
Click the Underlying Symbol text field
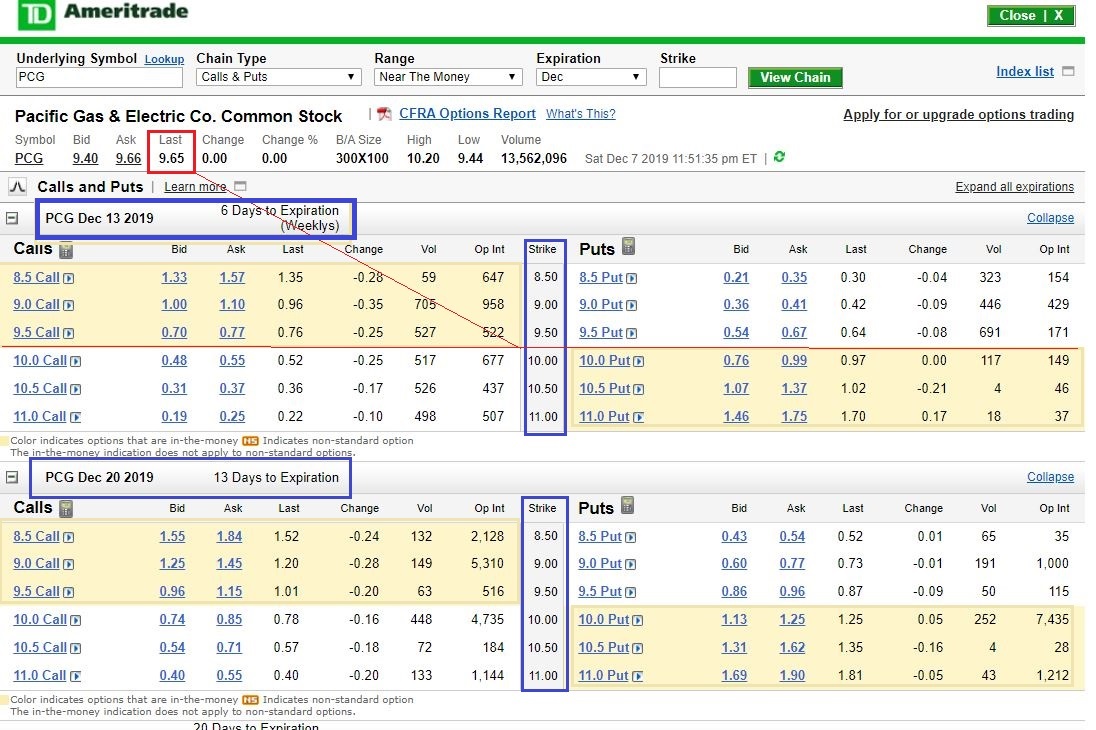[99, 77]
